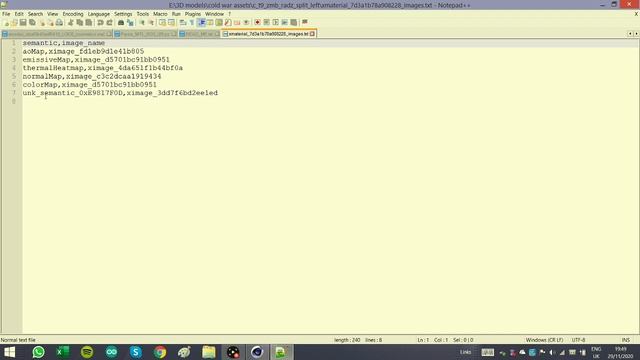
Task: Open Spotify from the taskbar
Action: pos(87,352)
